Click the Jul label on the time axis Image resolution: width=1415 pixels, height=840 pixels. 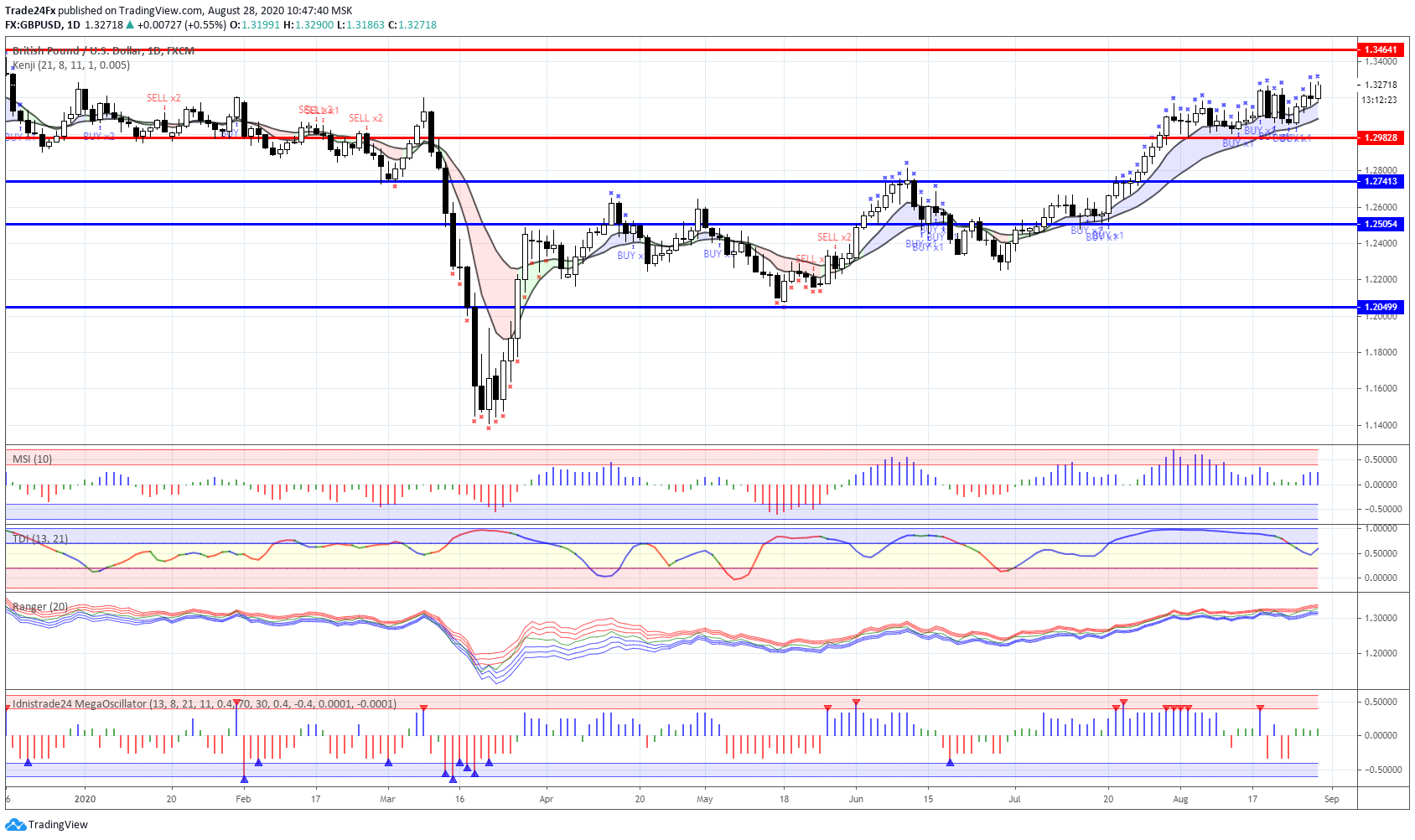click(x=1014, y=799)
